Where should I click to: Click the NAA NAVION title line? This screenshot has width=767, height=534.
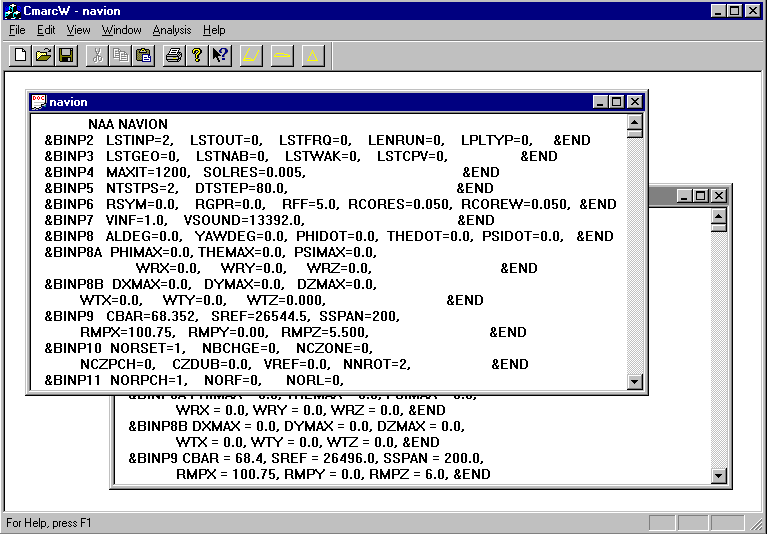(x=128, y=124)
